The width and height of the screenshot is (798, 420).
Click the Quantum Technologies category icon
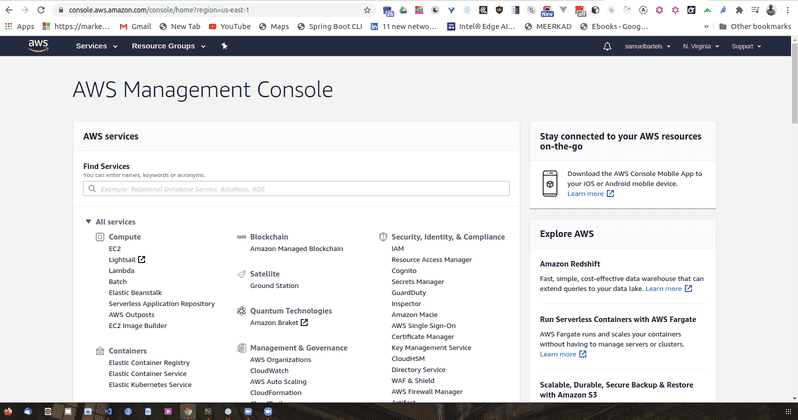pyautogui.click(x=241, y=311)
